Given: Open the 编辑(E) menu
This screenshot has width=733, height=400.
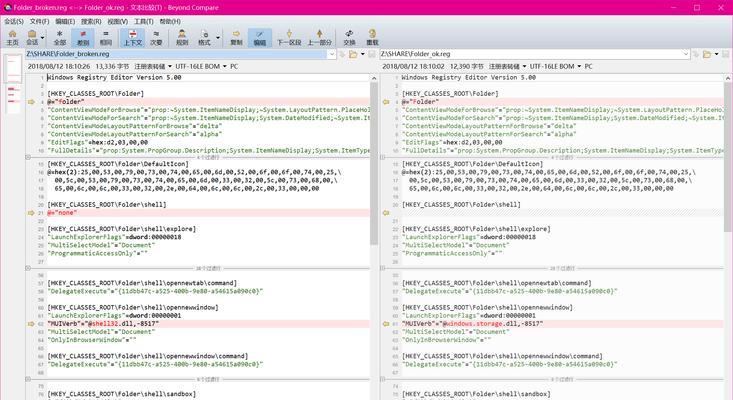Looking at the screenshot, I should click(x=65, y=21).
